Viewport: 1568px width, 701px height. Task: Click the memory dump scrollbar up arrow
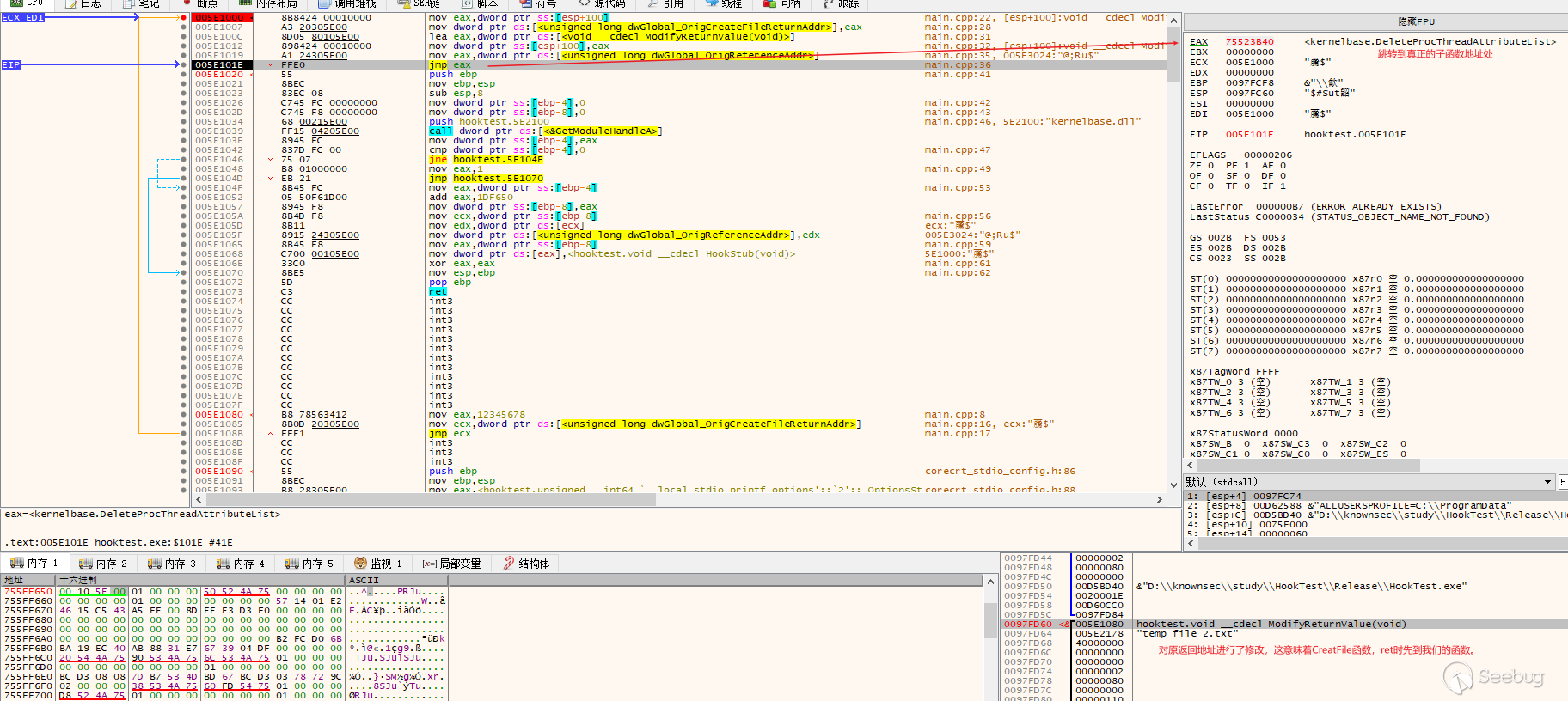[990, 582]
